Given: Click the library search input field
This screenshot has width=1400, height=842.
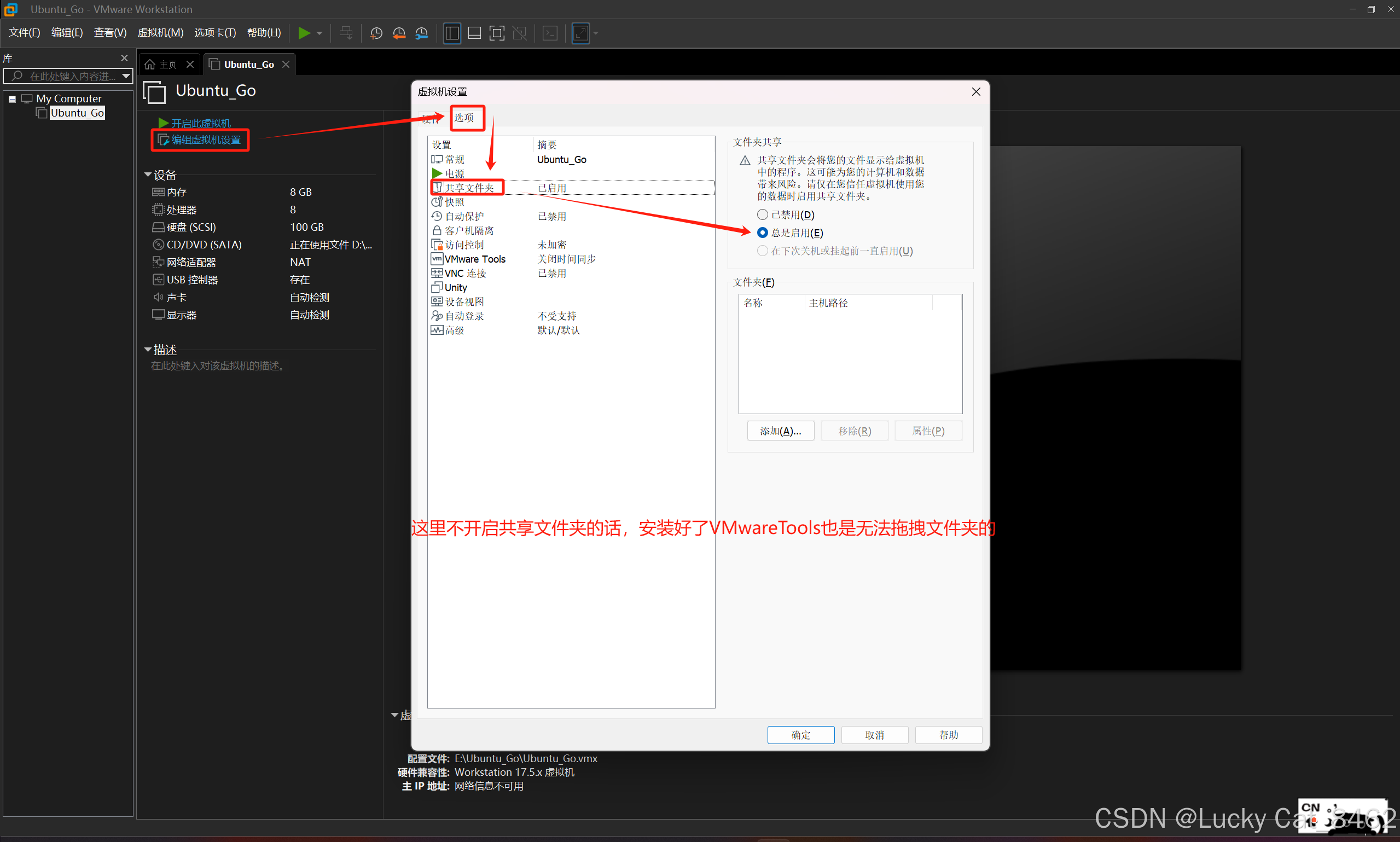Looking at the screenshot, I should click(x=71, y=76).
